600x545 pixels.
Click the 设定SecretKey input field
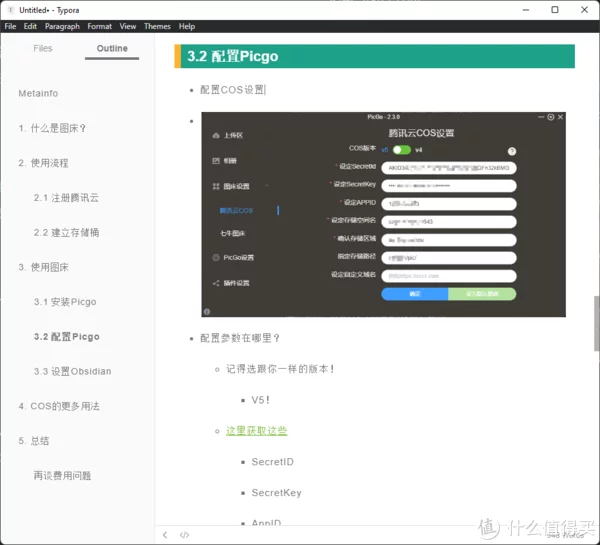point(449,186)
